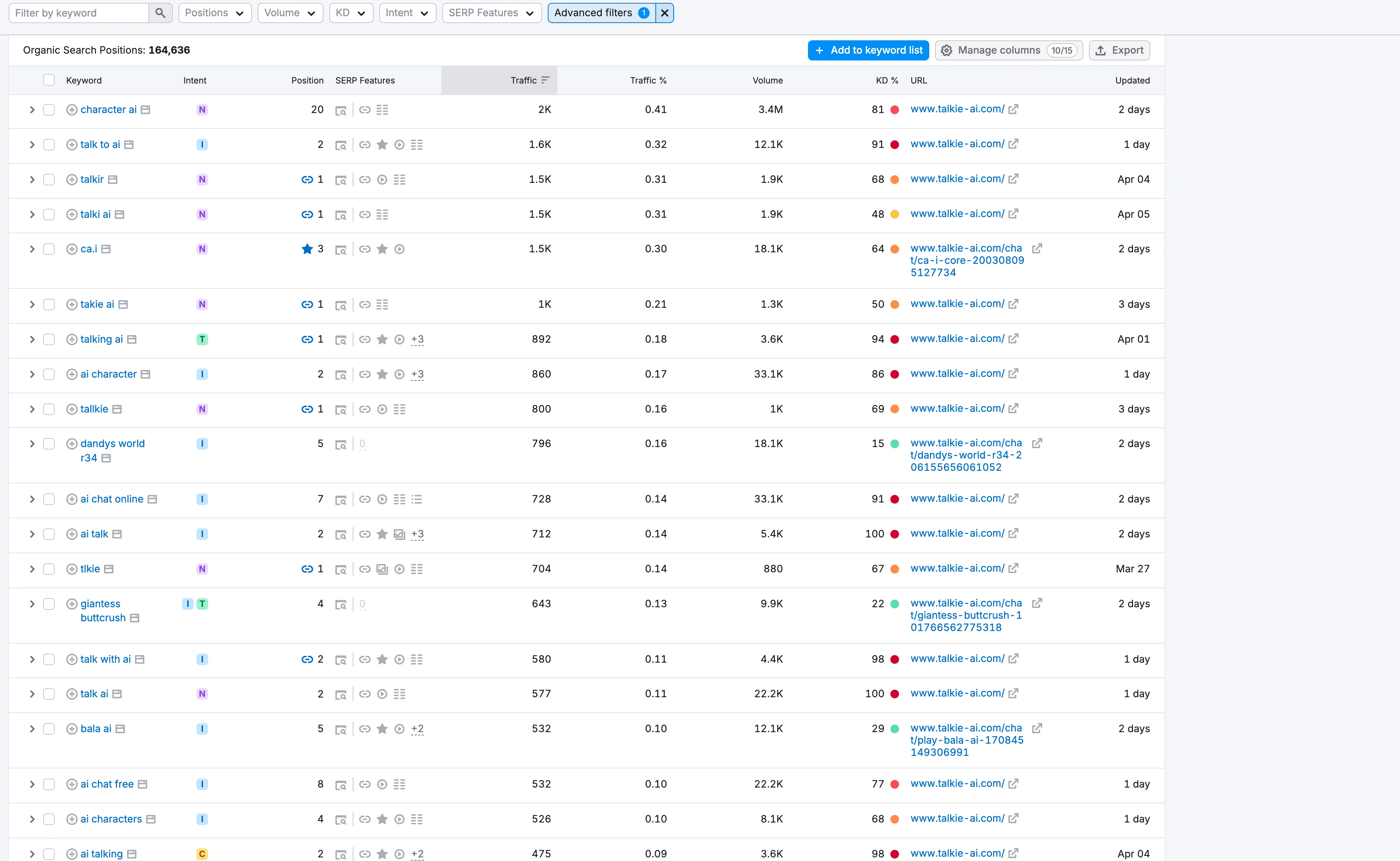This screenshot has width=1400, height=861.
Task: Sort by Traffic % column header
Action: (x=648, y=80)
